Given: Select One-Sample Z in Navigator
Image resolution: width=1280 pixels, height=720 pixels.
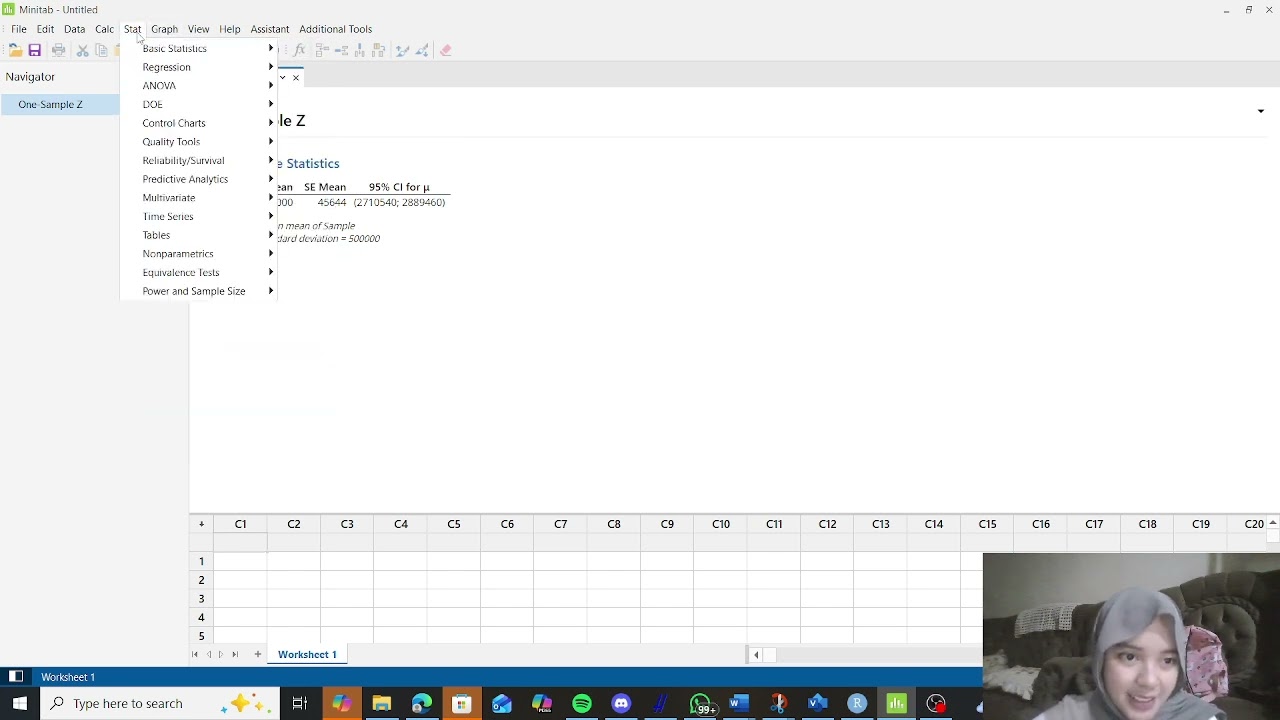Looking at the screenshot, I should (60, 104).
